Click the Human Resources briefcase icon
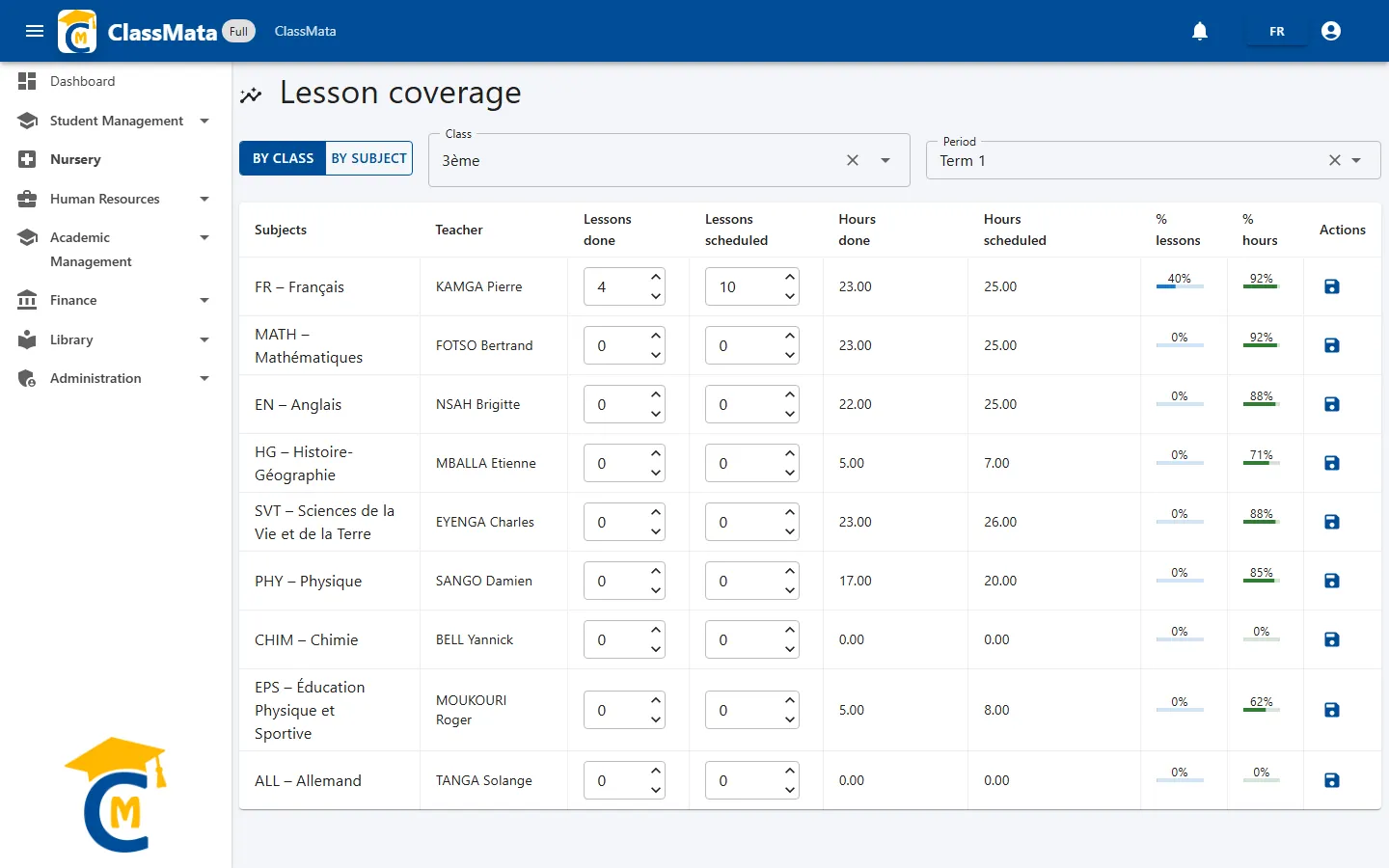 coord(27,199)
